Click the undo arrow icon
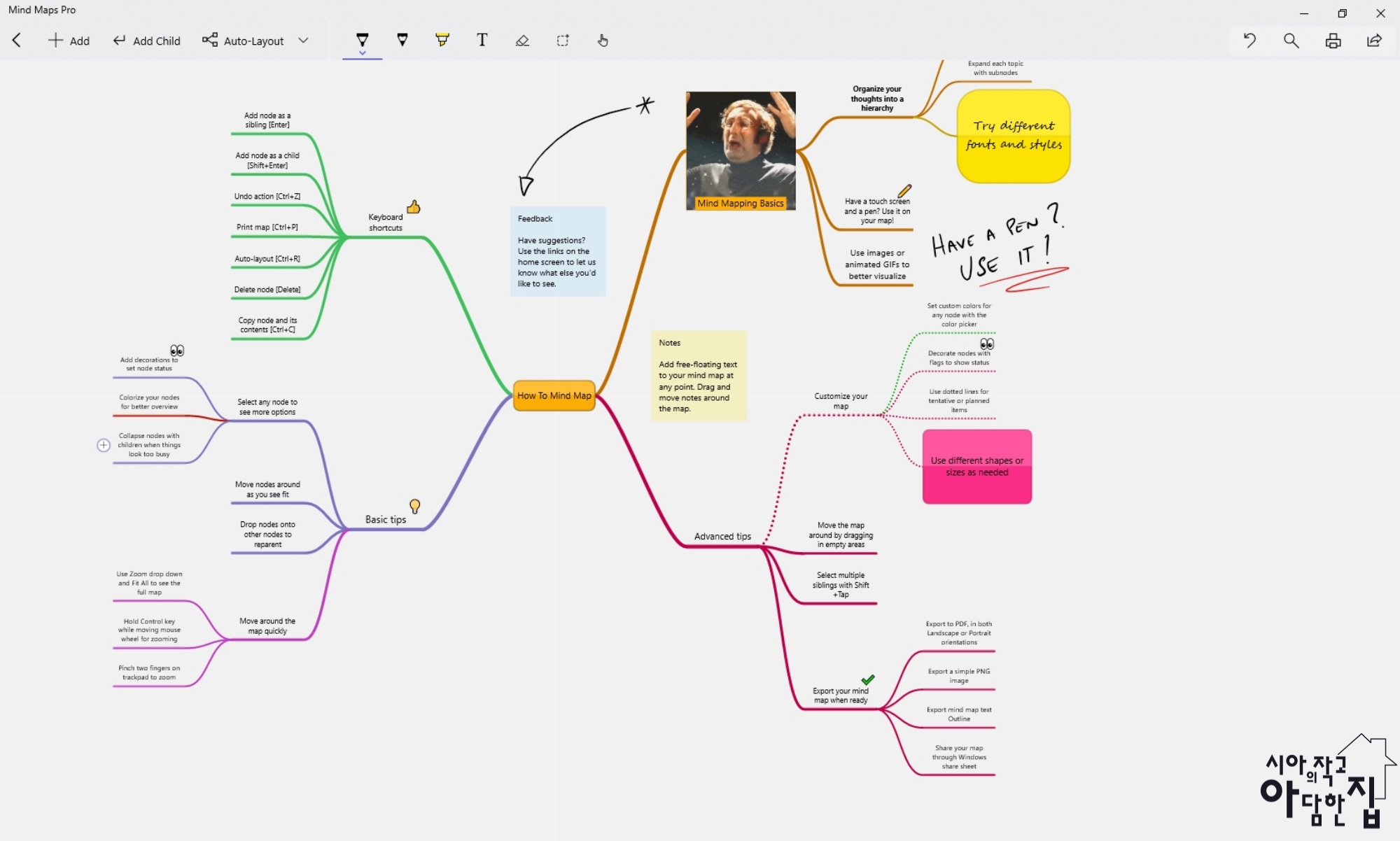Image resolution: width=1400 pixels, height=841 pixels. tap(1249, 41)
